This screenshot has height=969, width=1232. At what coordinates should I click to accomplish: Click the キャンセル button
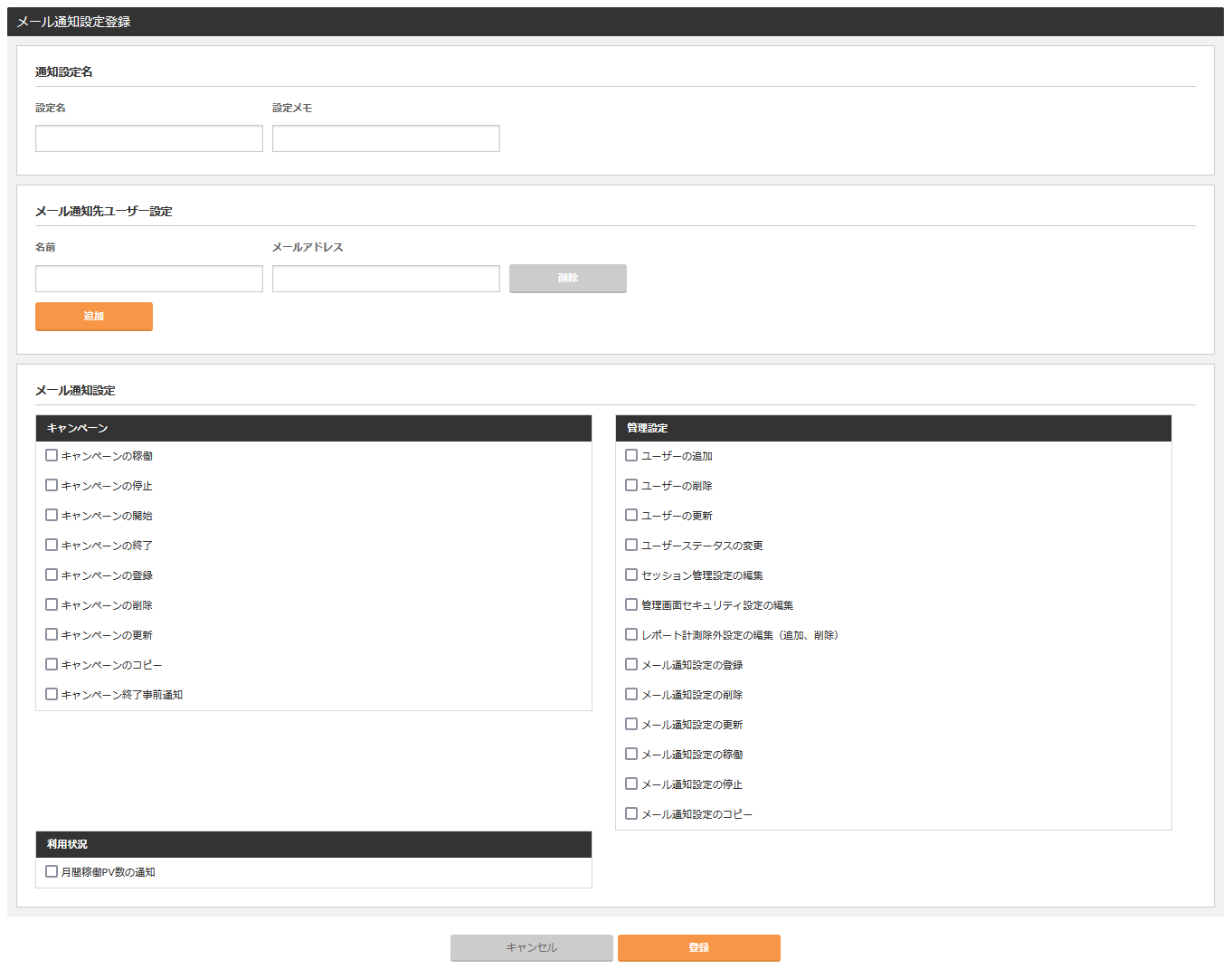tap(532, 948)
